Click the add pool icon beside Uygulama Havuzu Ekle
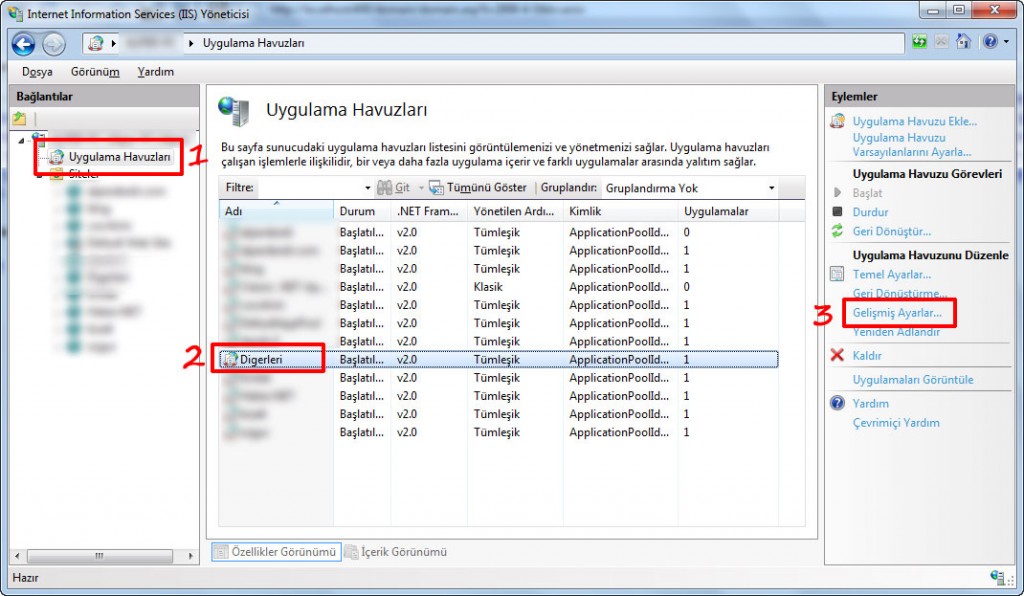The image size is (1024, 596). coord(837,121)
